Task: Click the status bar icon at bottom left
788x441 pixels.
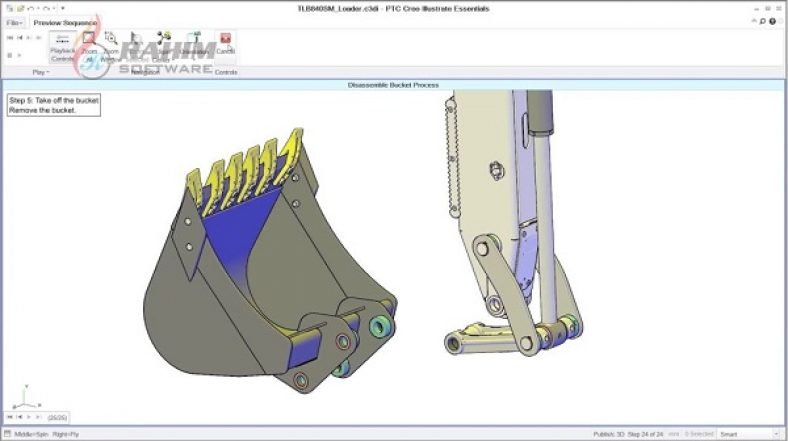Action: coord(7,433)
